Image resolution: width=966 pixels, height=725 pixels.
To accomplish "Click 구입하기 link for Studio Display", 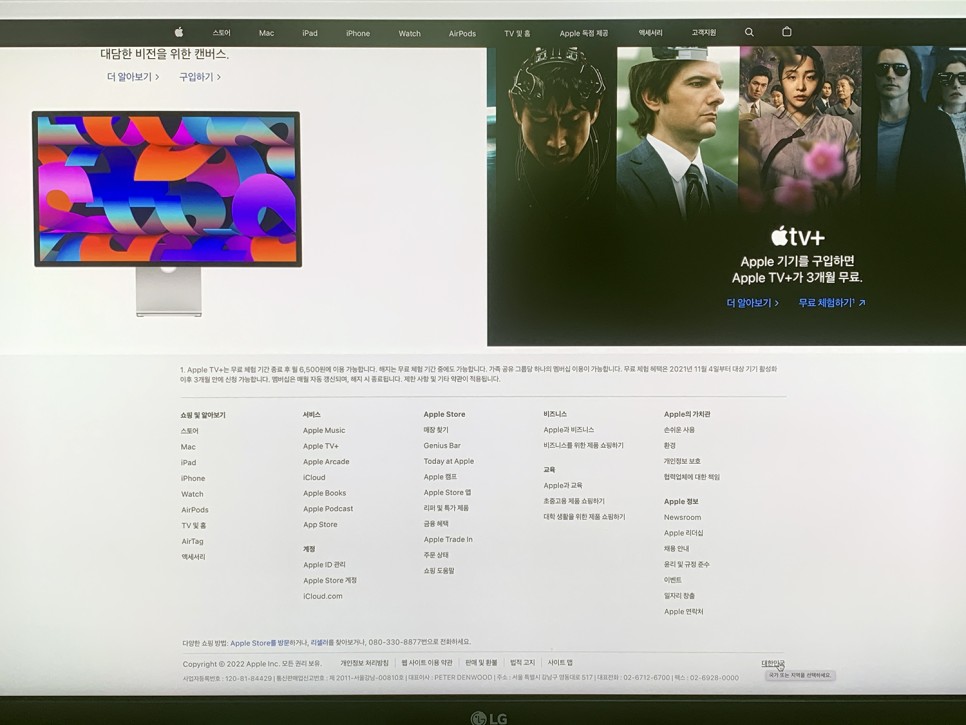I will click(200, 77).
